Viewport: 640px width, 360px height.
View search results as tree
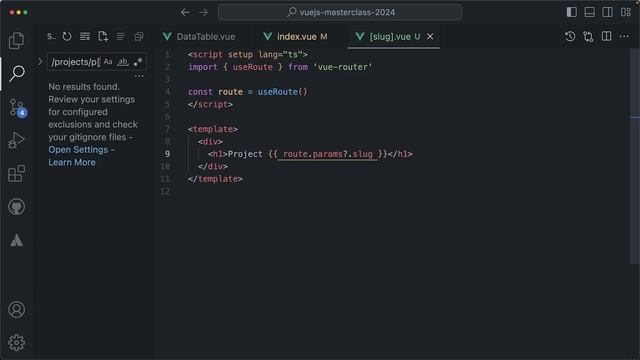click(121, 37)
